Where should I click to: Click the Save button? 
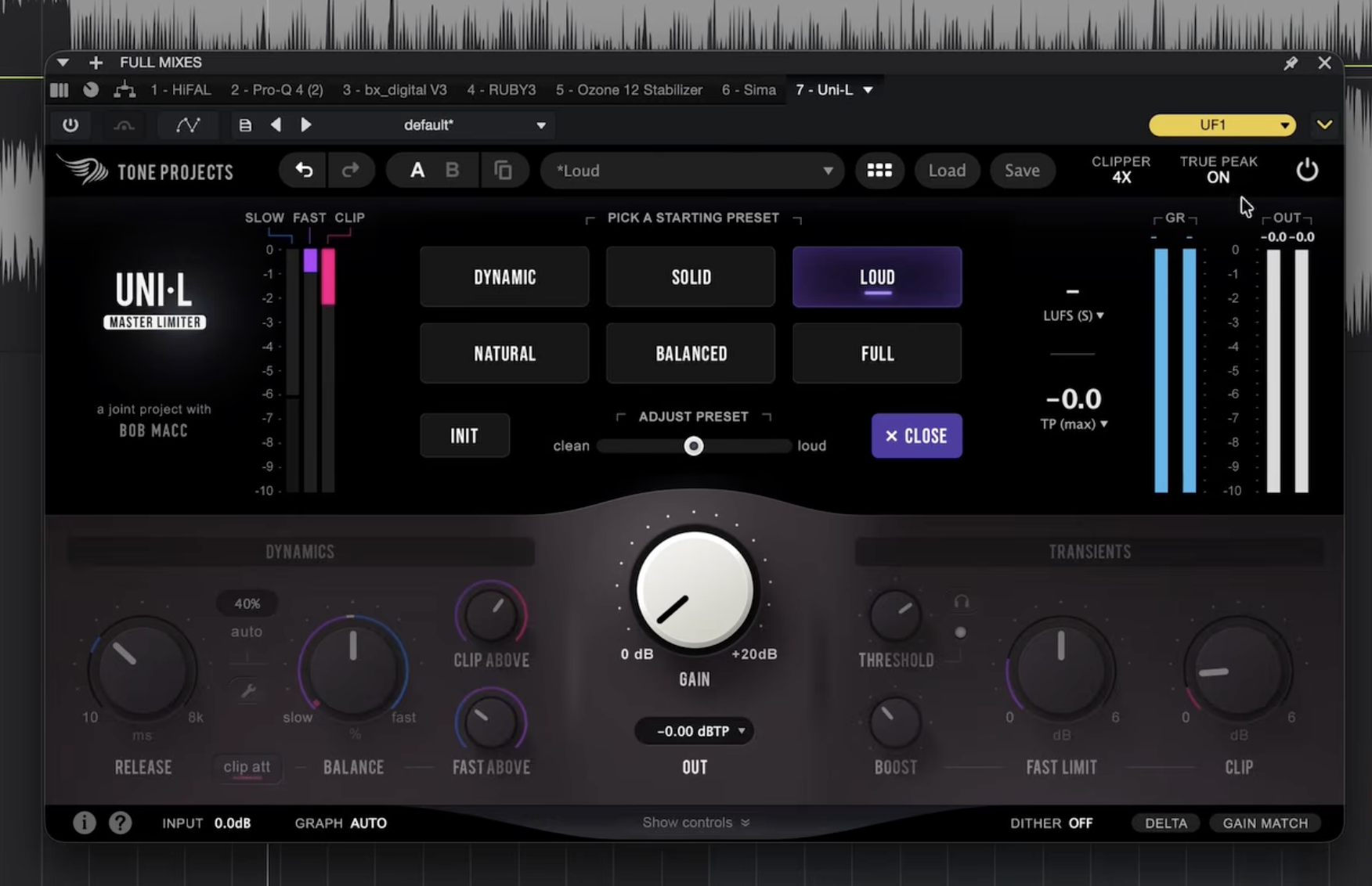pos(1022,171)
